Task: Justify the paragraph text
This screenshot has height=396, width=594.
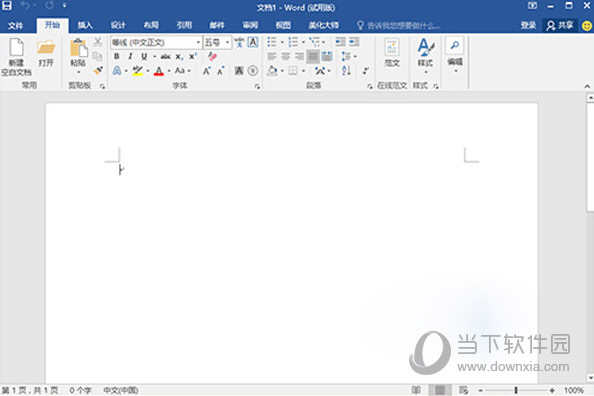Action: (x=313, y=56)
